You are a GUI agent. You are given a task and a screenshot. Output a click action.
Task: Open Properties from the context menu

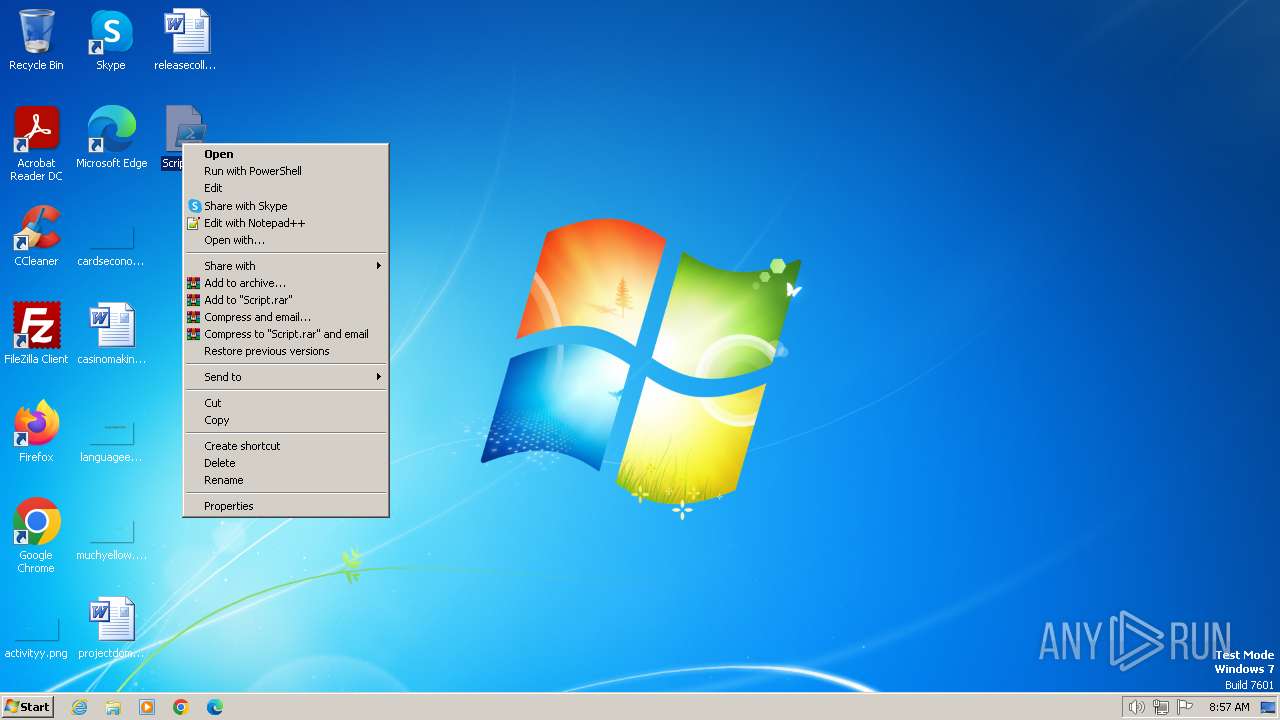pyautogui.click(x=286, y=506)
